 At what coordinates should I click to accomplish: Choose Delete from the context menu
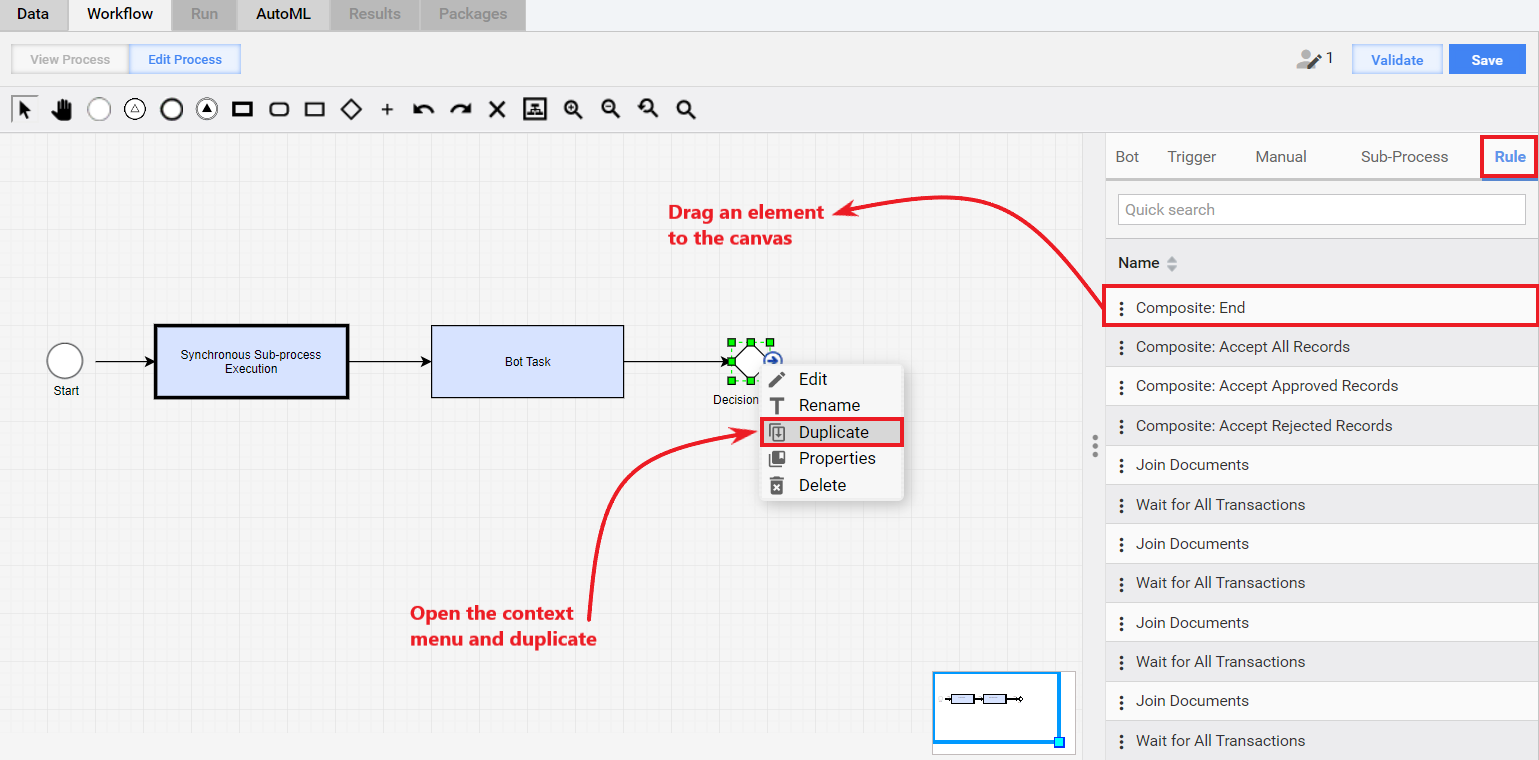tap(832, 485)
